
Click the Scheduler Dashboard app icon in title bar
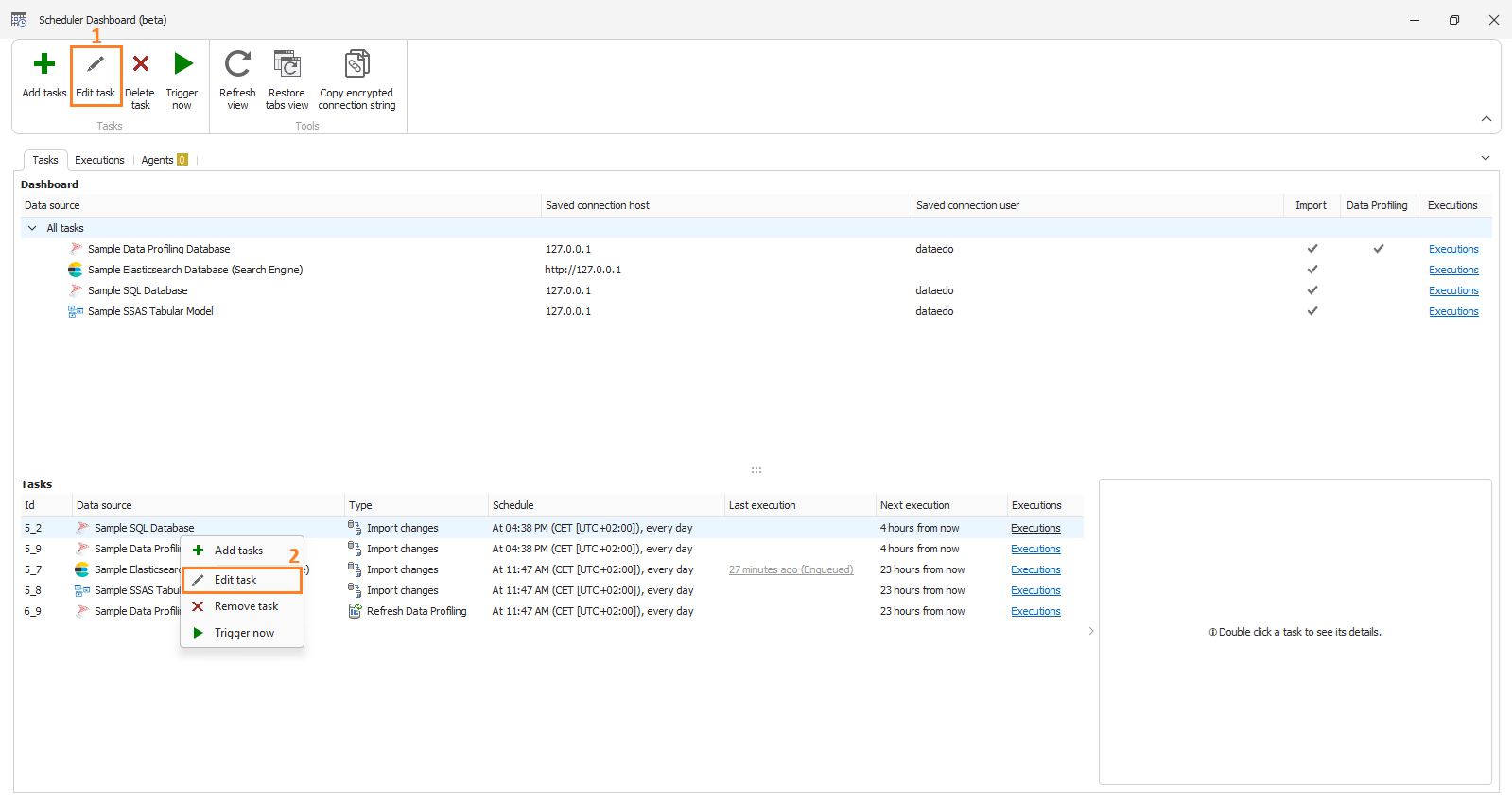pos(19,19)
